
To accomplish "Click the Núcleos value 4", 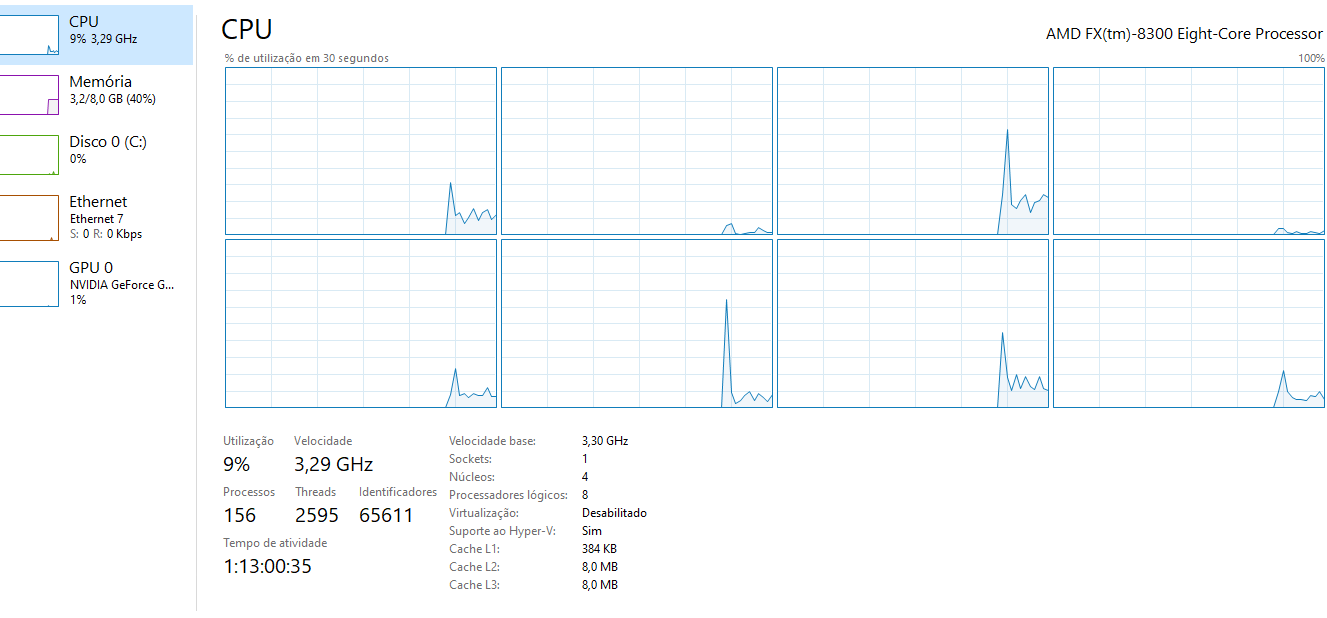I will 585,477.
